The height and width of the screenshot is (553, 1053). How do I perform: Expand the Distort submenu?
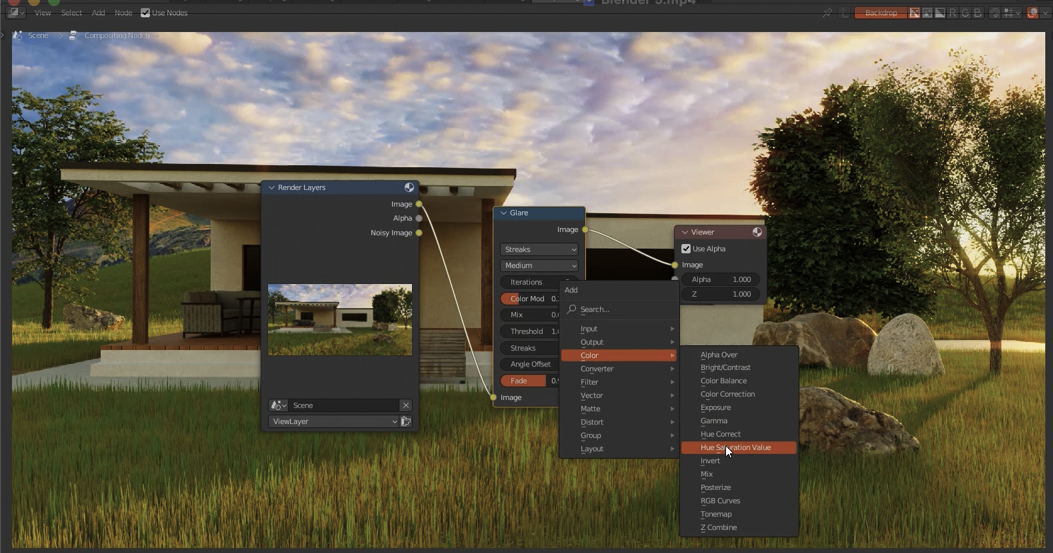(619, 422)
